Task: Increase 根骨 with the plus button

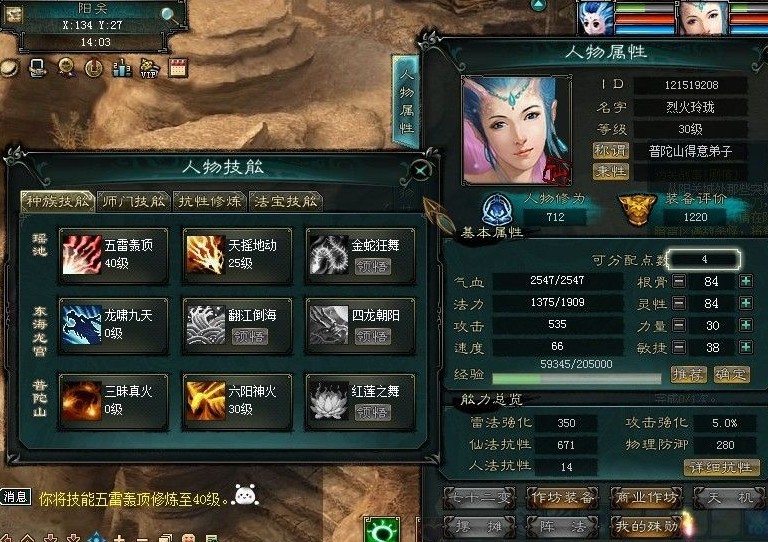Action: [x=746, y=281]
